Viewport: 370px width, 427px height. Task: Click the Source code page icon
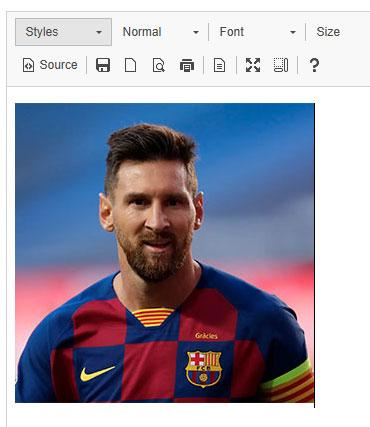[x=28, y=65]
